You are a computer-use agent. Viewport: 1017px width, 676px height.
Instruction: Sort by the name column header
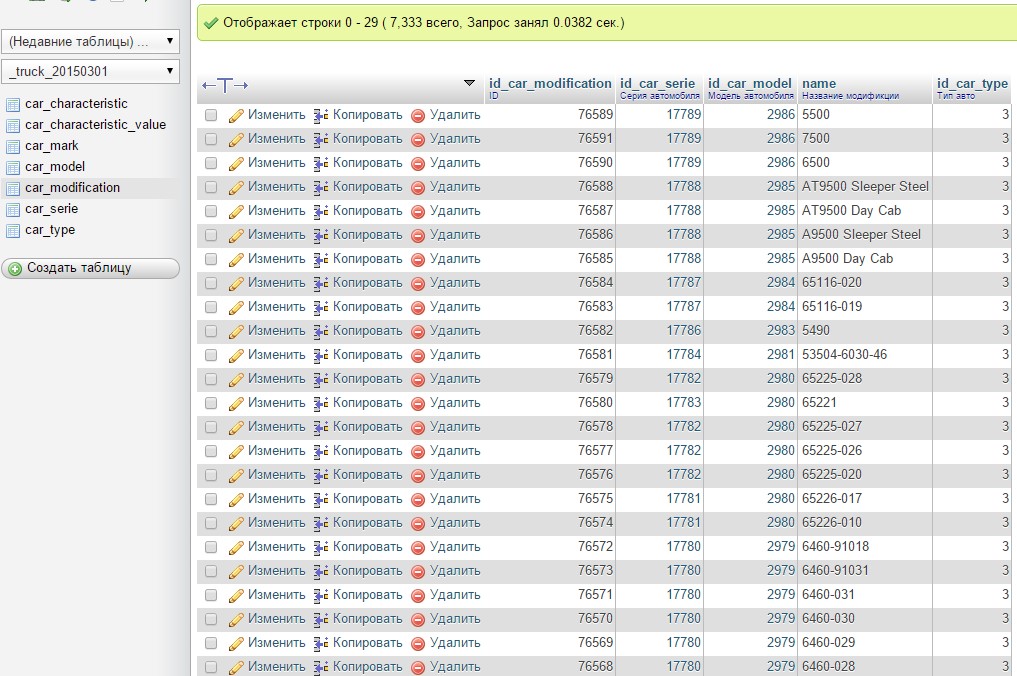(x=819, y=84)
